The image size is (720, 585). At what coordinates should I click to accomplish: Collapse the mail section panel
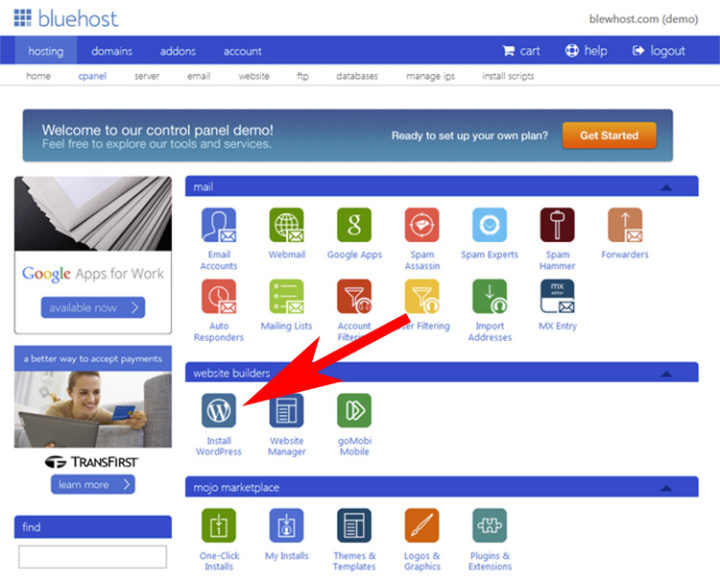tap(665, 187)
